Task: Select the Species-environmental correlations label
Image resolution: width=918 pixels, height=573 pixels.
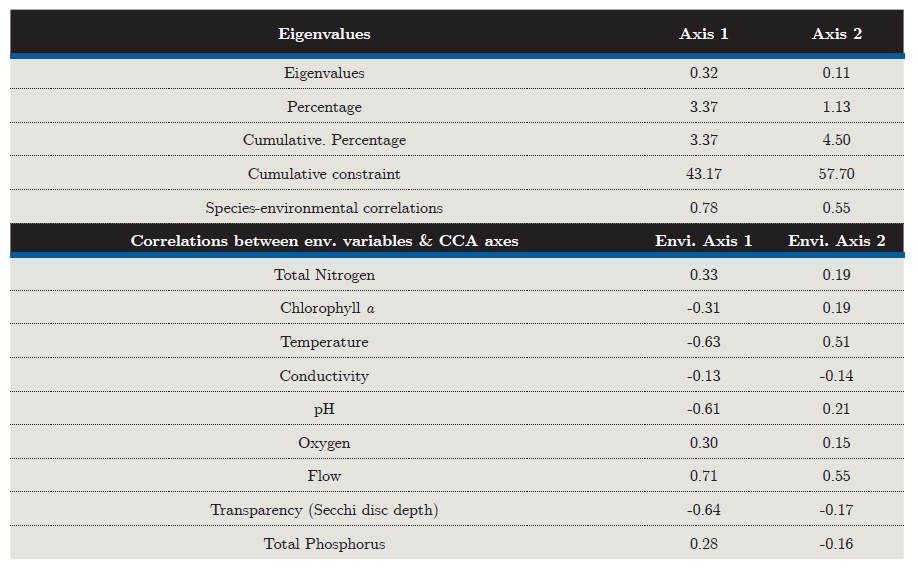Action: tap(324, 208)
